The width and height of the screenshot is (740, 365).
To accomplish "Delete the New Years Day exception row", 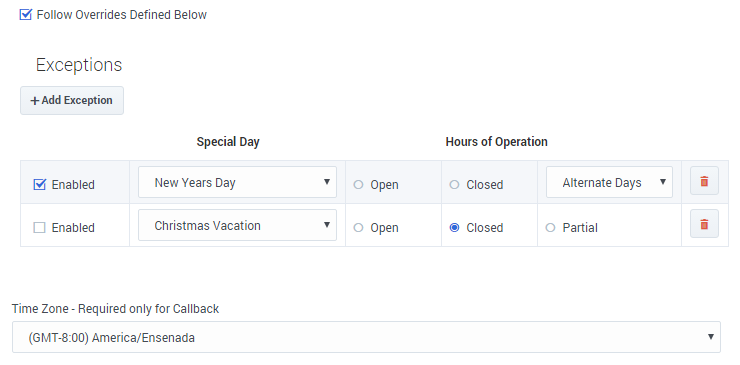I will click(x=704, y=181).
